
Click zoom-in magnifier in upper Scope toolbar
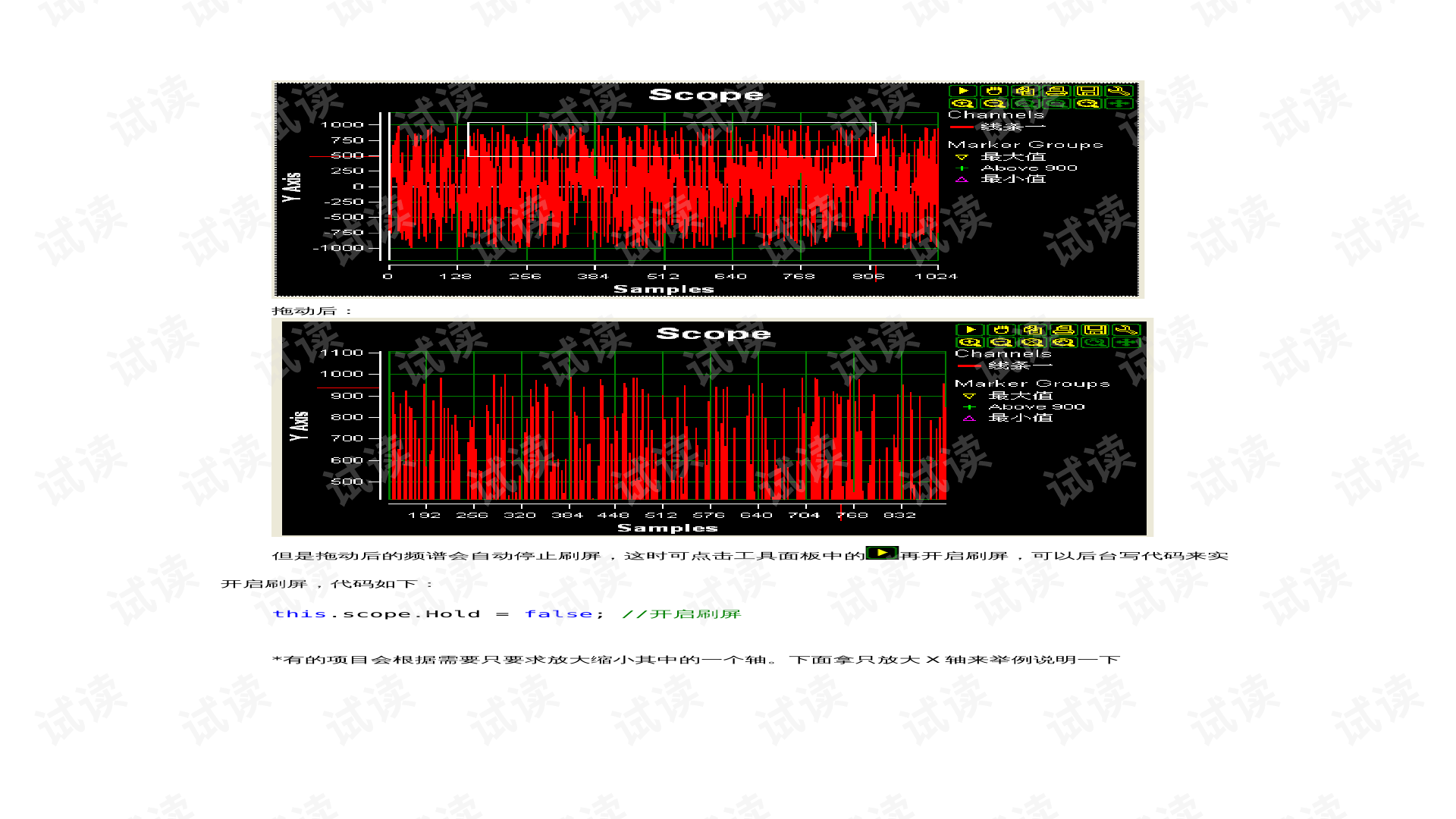pos(963,104)
